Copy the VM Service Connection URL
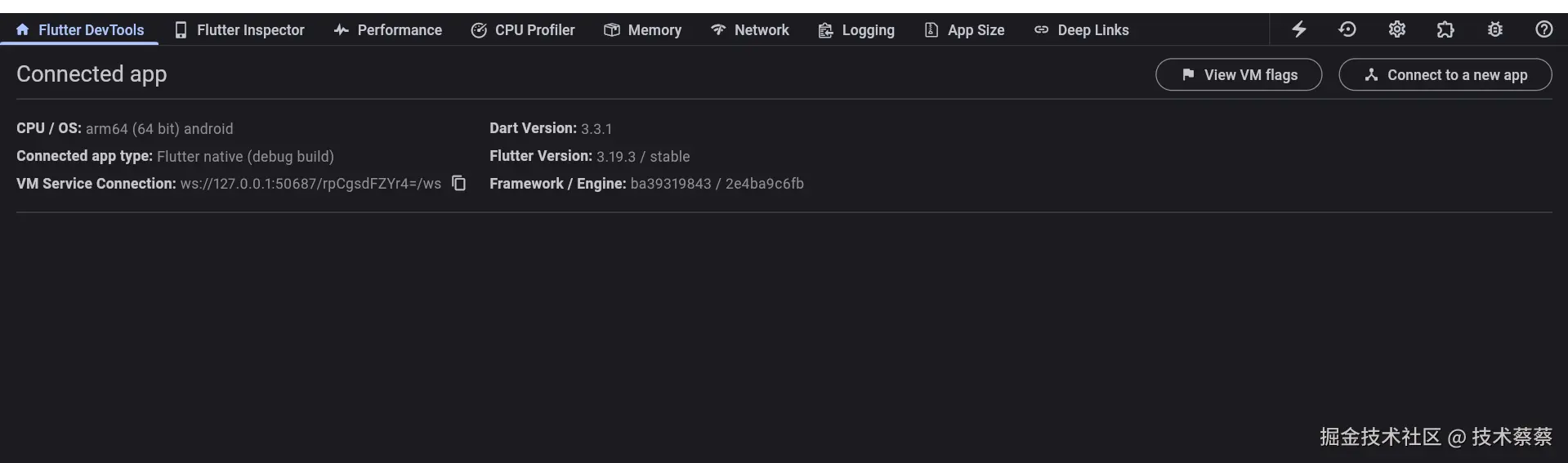 click(x=459, y=183)
